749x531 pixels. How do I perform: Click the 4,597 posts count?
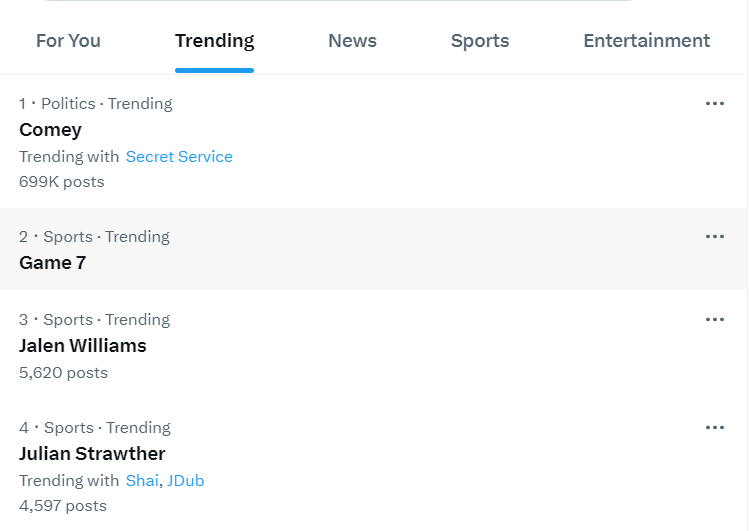62,506
